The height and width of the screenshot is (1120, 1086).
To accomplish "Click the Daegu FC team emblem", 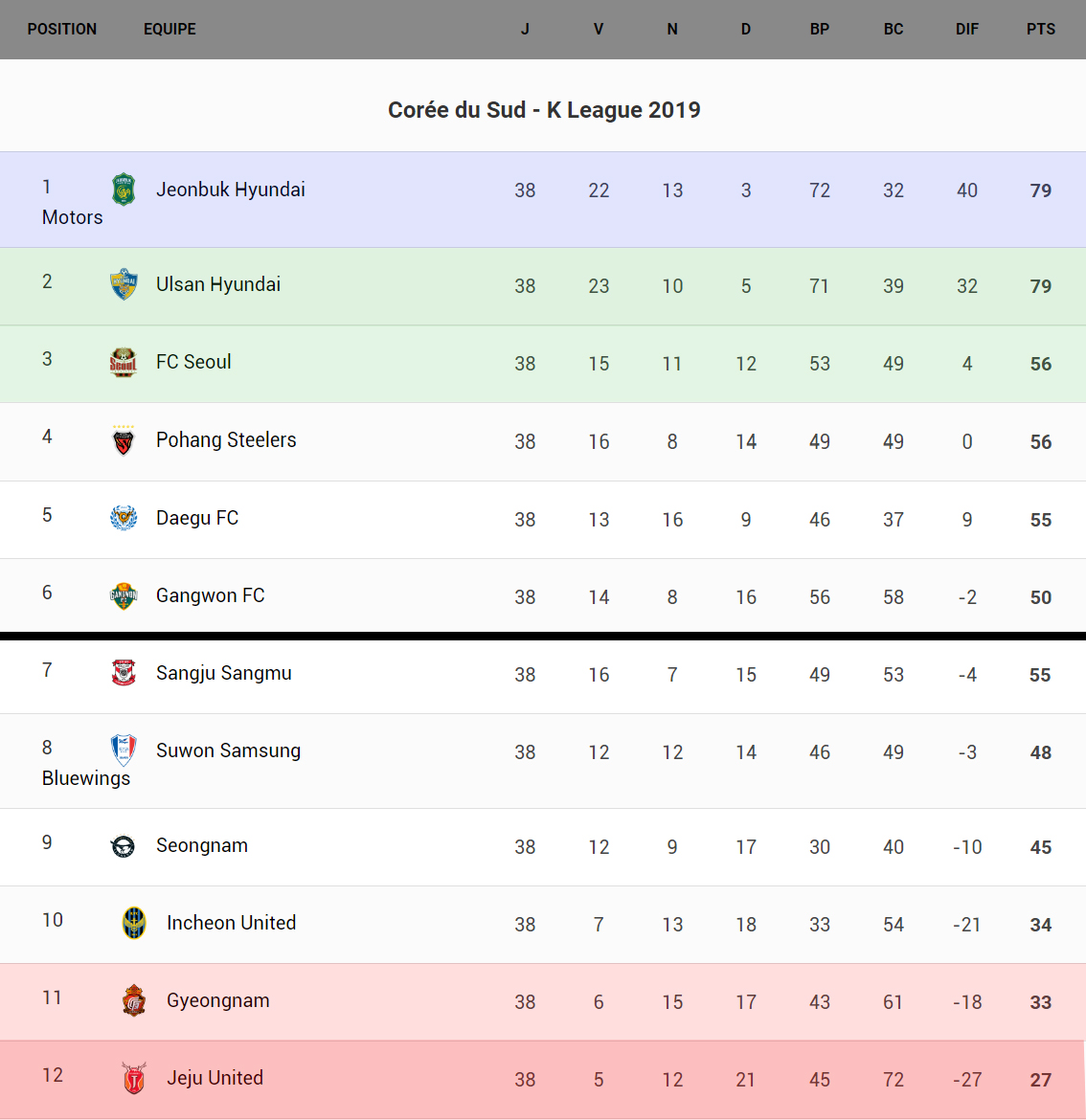I will pos(124,518).
